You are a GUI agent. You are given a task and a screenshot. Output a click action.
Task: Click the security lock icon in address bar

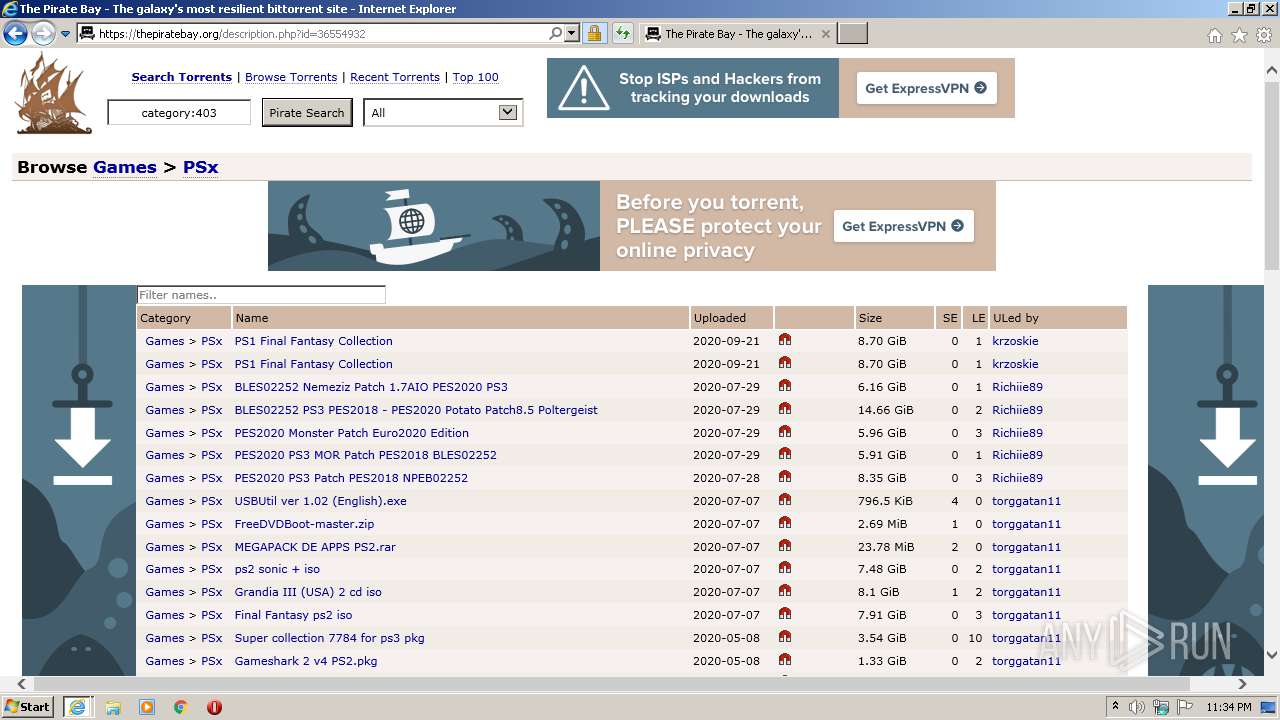(x=594, y=34)
